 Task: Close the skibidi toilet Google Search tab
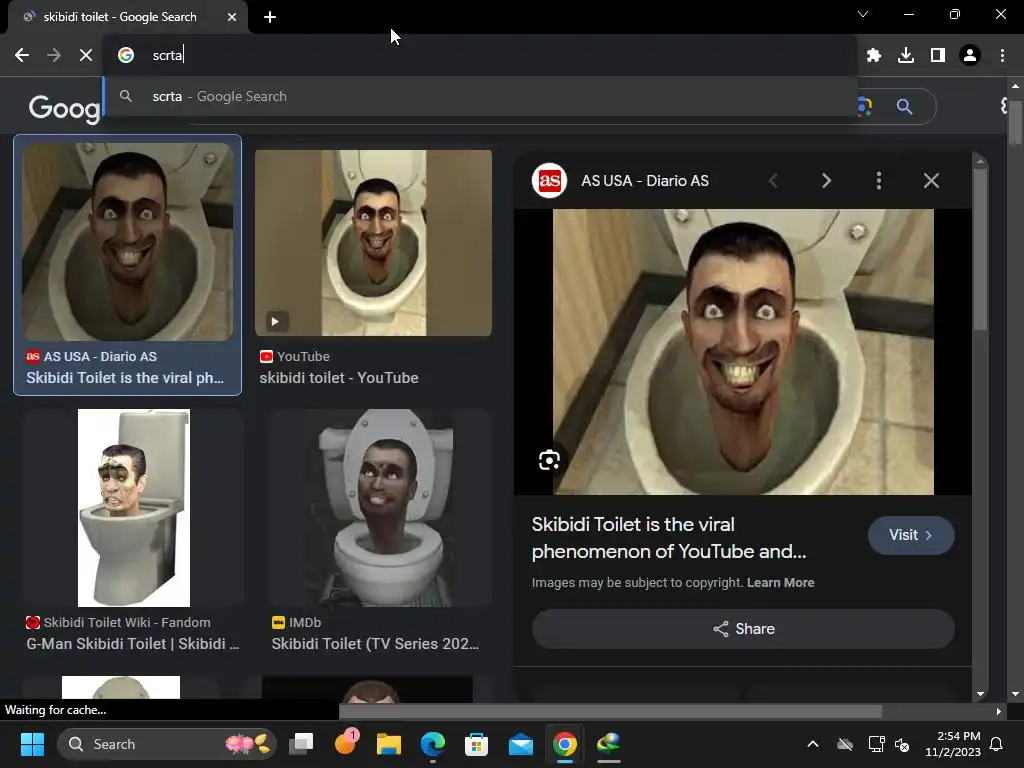click(232, 17)
